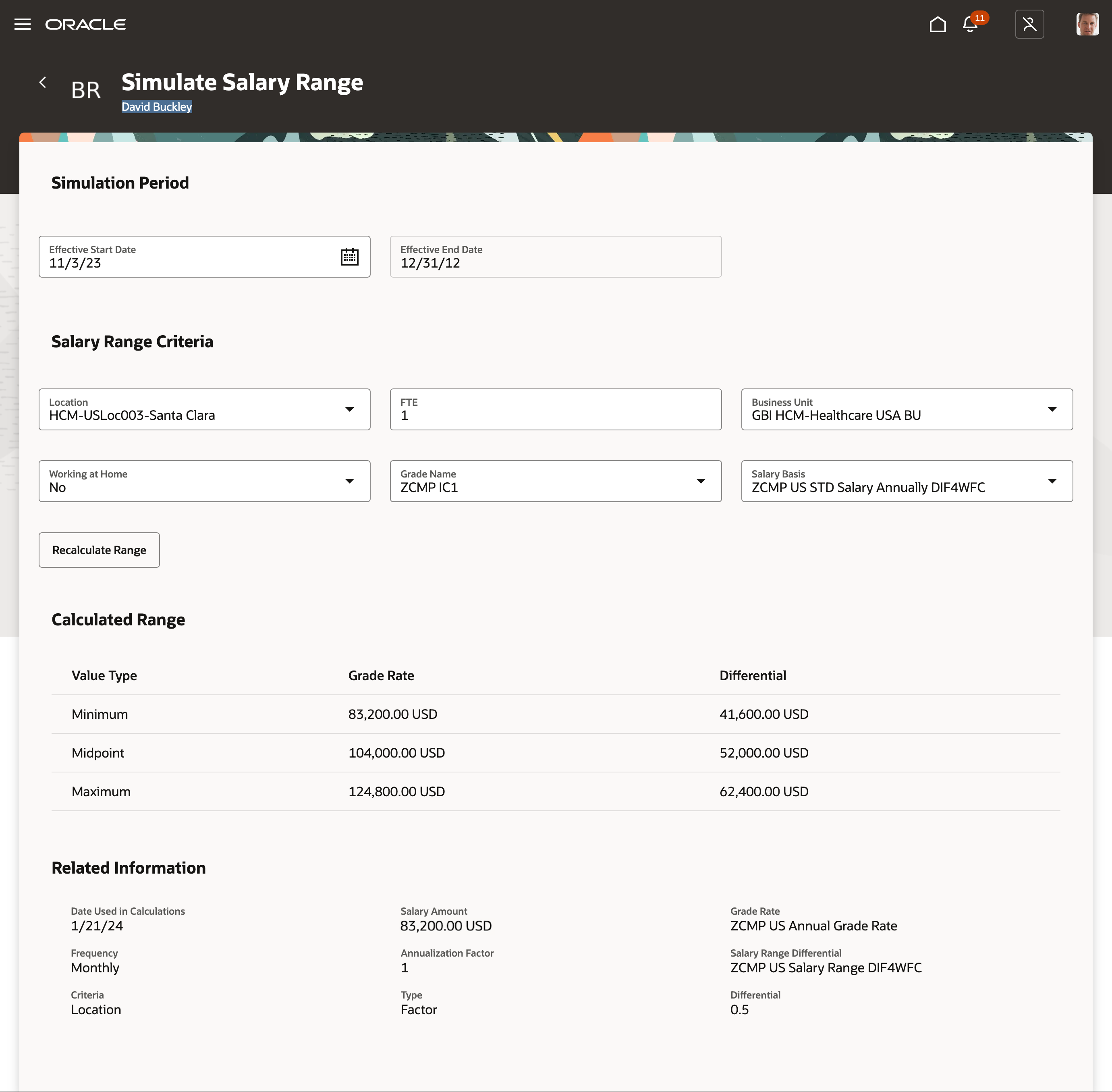This screenshot has height=1092, width=1112.
Task: Open the notifications bell
Action: pos(970,24)
